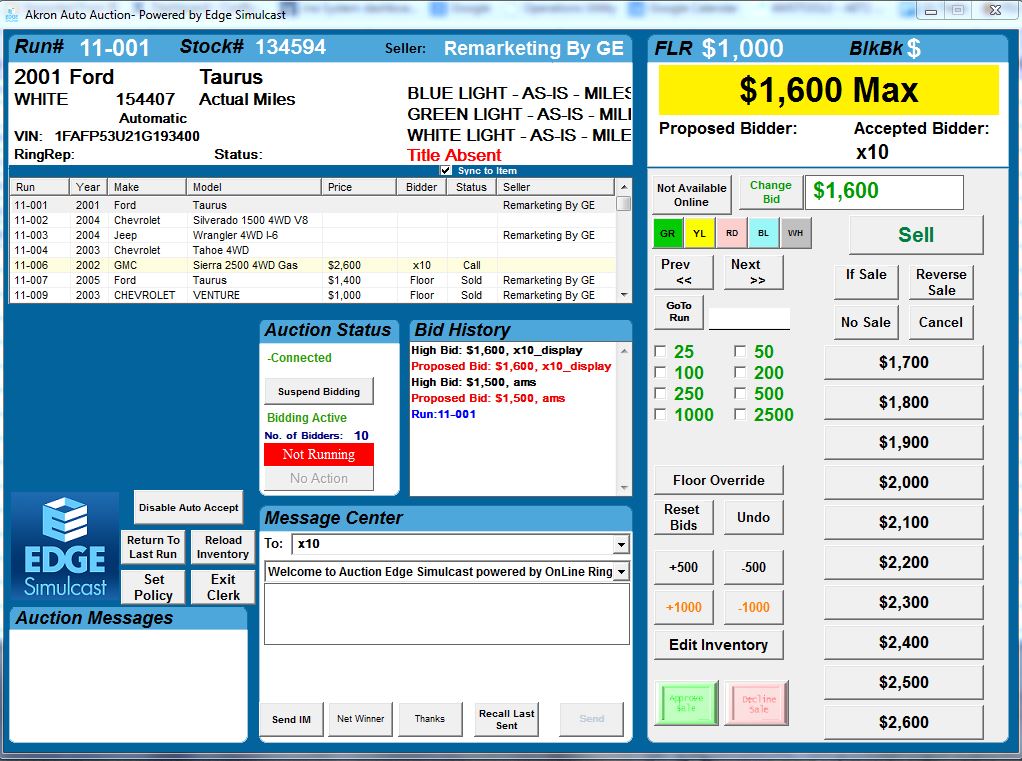Open the message To recipient dropdown

pos(621,544)
